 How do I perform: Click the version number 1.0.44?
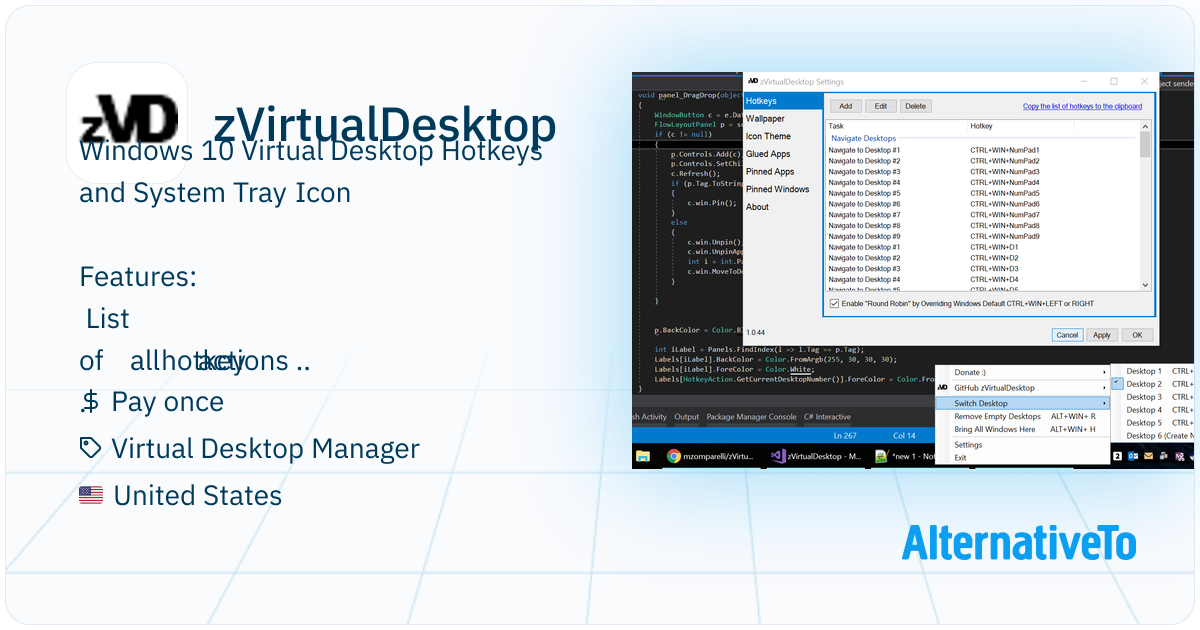pyautogui.click(x=756, y=332)
